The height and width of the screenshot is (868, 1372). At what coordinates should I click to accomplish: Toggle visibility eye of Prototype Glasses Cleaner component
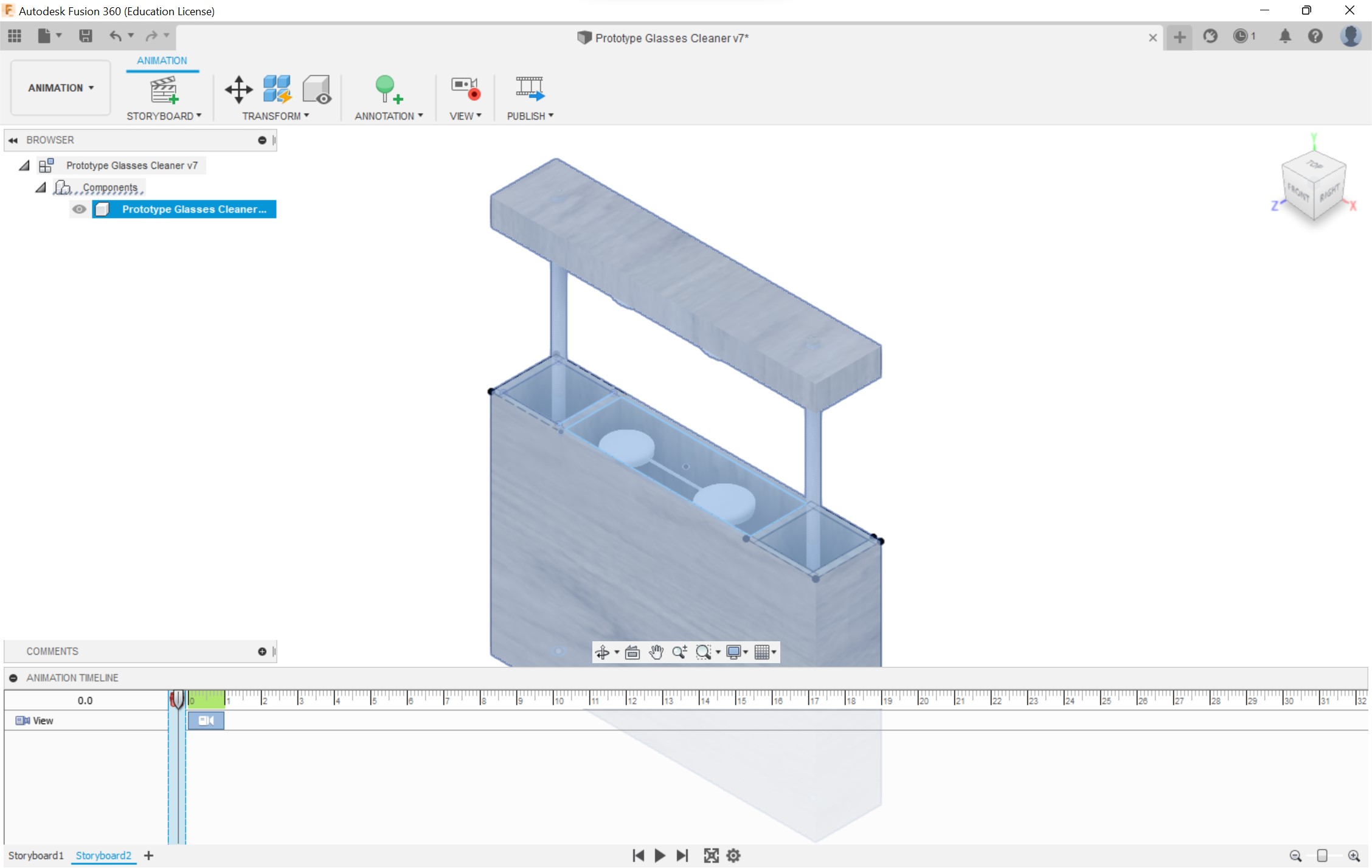(x=79, y=209)
